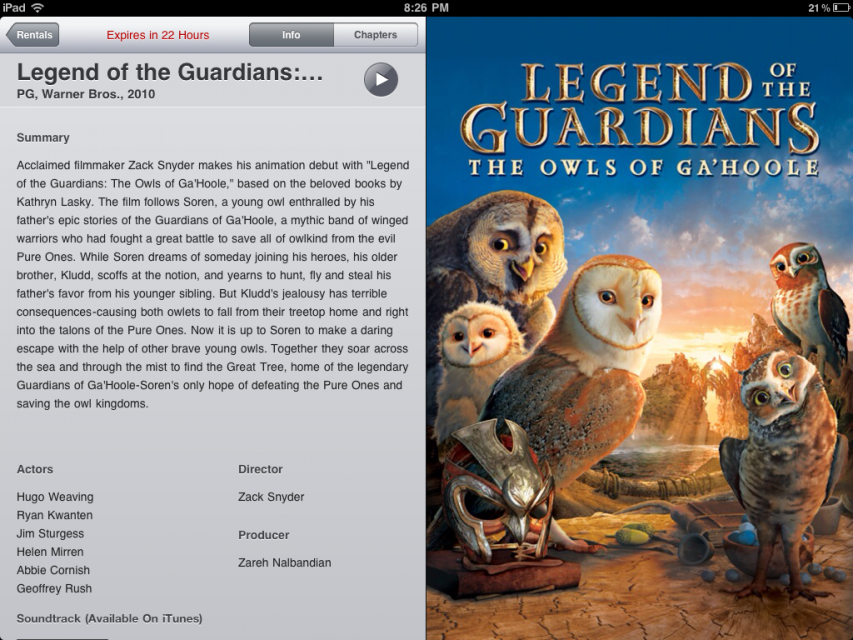Image resolution: width=853 pixels, height=640 pixels.
Task: Tap director Zack Snyder
Action: tap(271, 497)
